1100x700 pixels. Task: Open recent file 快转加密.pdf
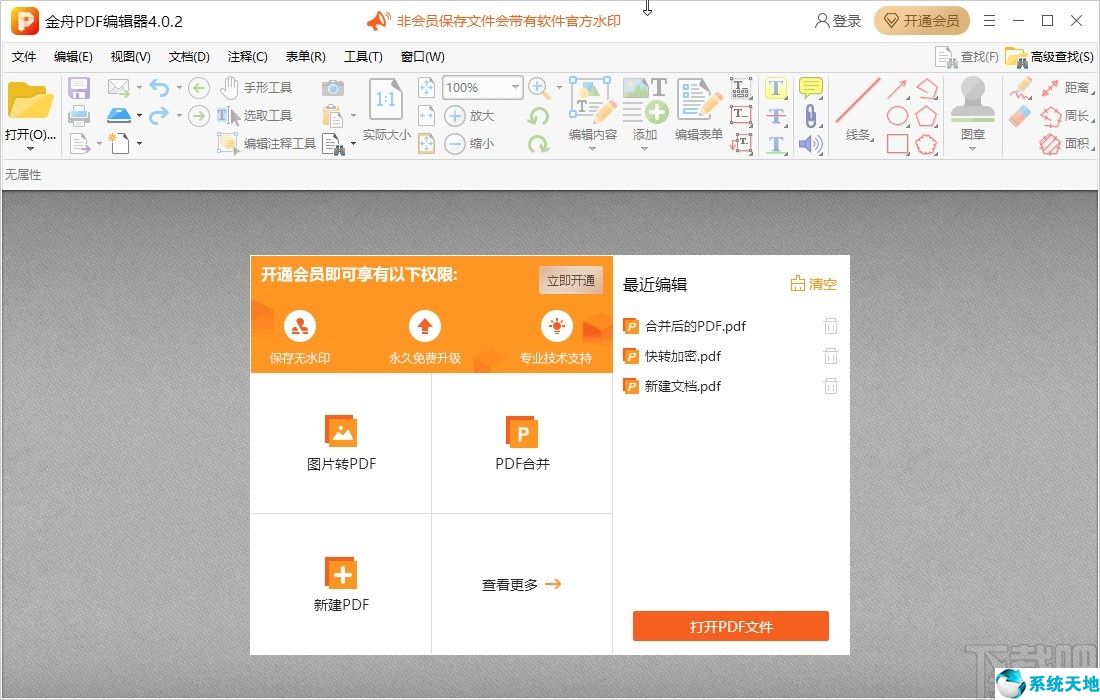click(x=683, y=355)
